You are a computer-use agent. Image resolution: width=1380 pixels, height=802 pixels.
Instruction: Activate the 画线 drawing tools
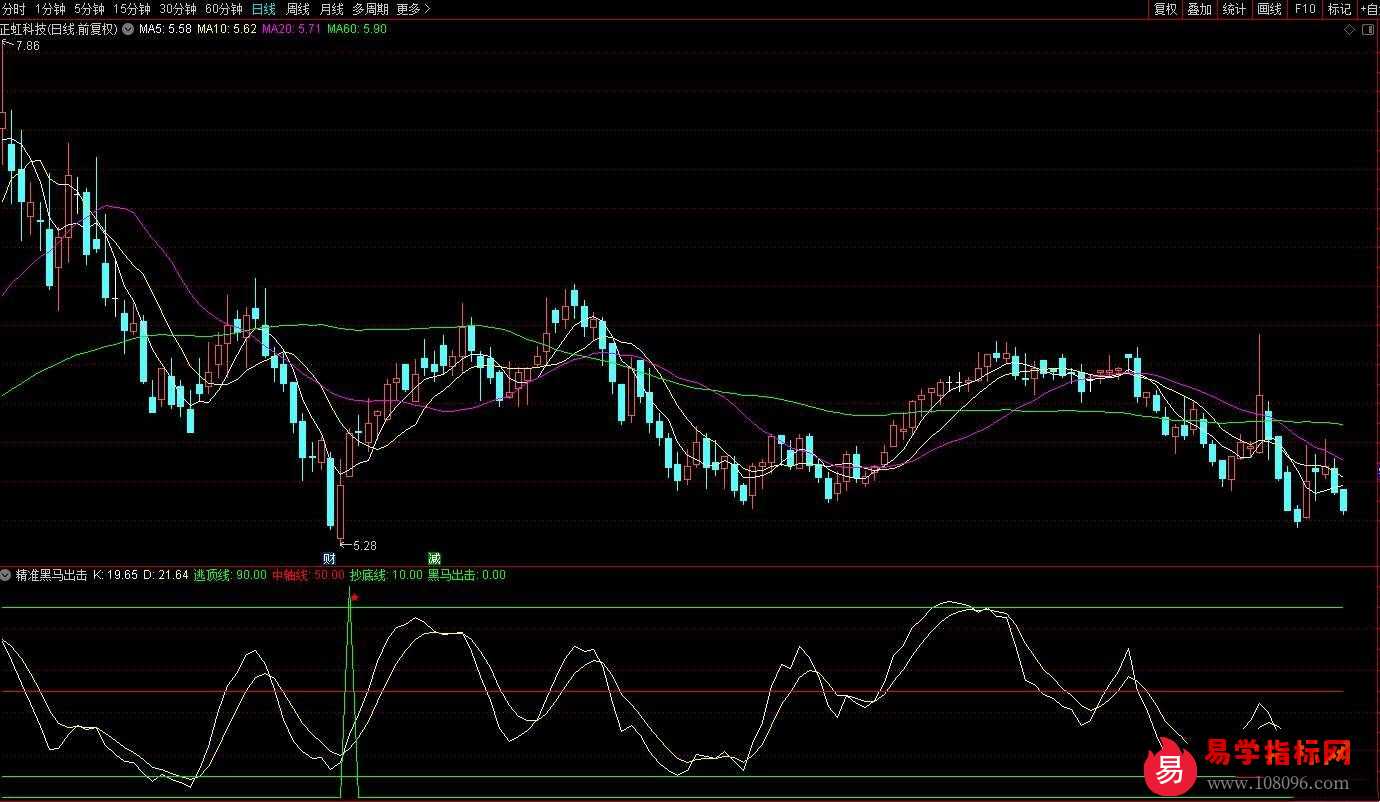tap(1270, 9)
